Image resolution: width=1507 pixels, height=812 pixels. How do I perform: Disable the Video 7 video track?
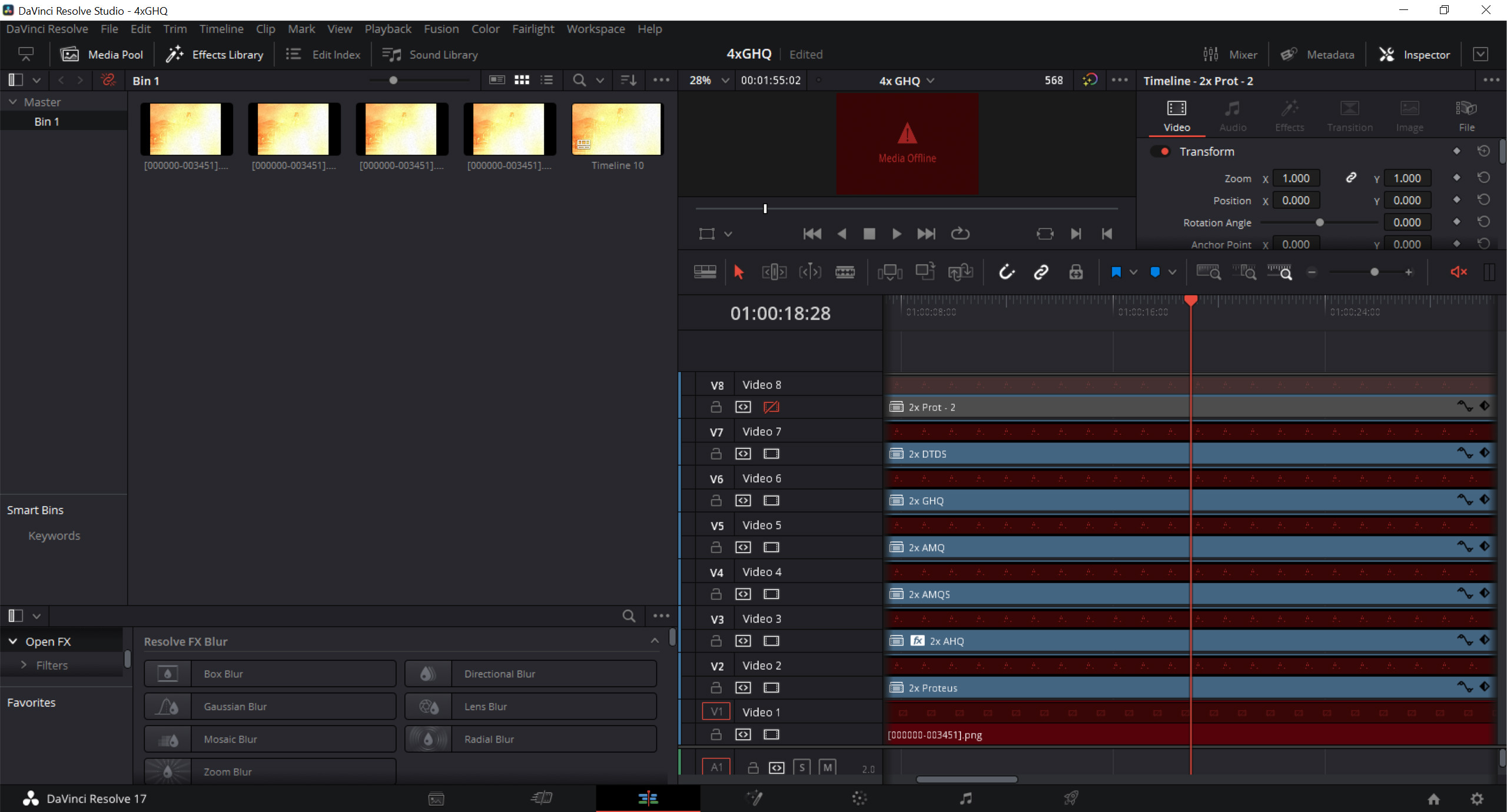tap(771, 454)
